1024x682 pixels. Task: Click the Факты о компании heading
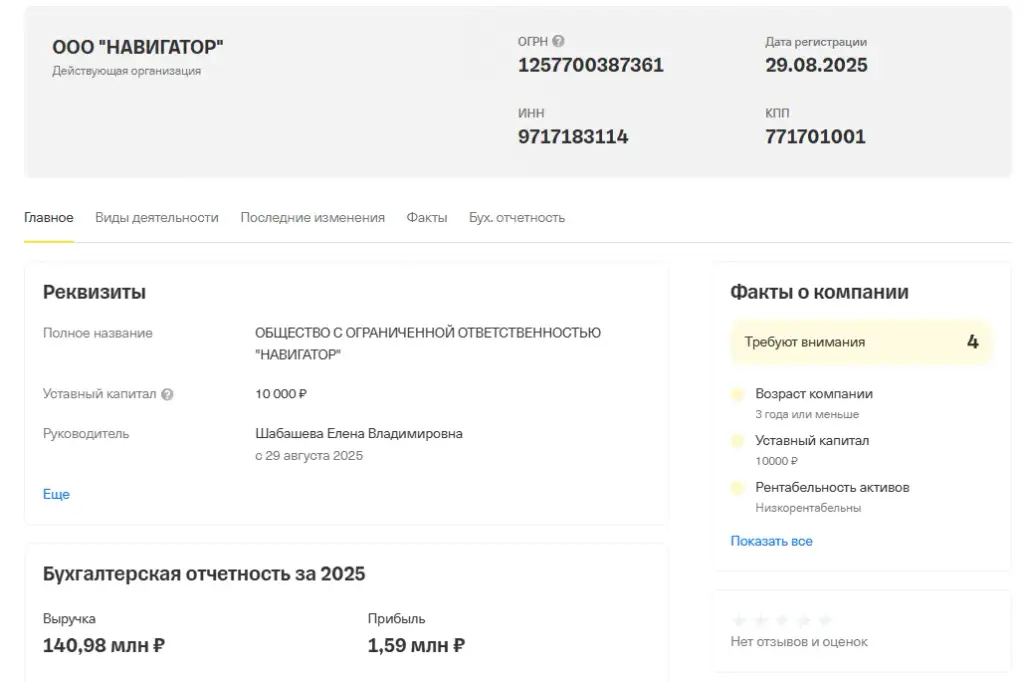pos(819,292)
